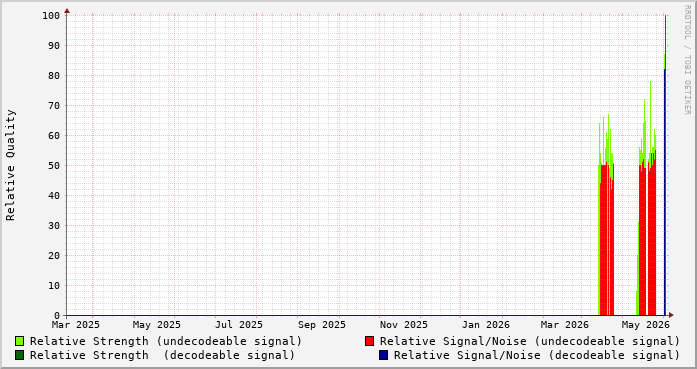Click the Jul 2025 x-axis label
The image size is (697, 369).
point(239,325)
